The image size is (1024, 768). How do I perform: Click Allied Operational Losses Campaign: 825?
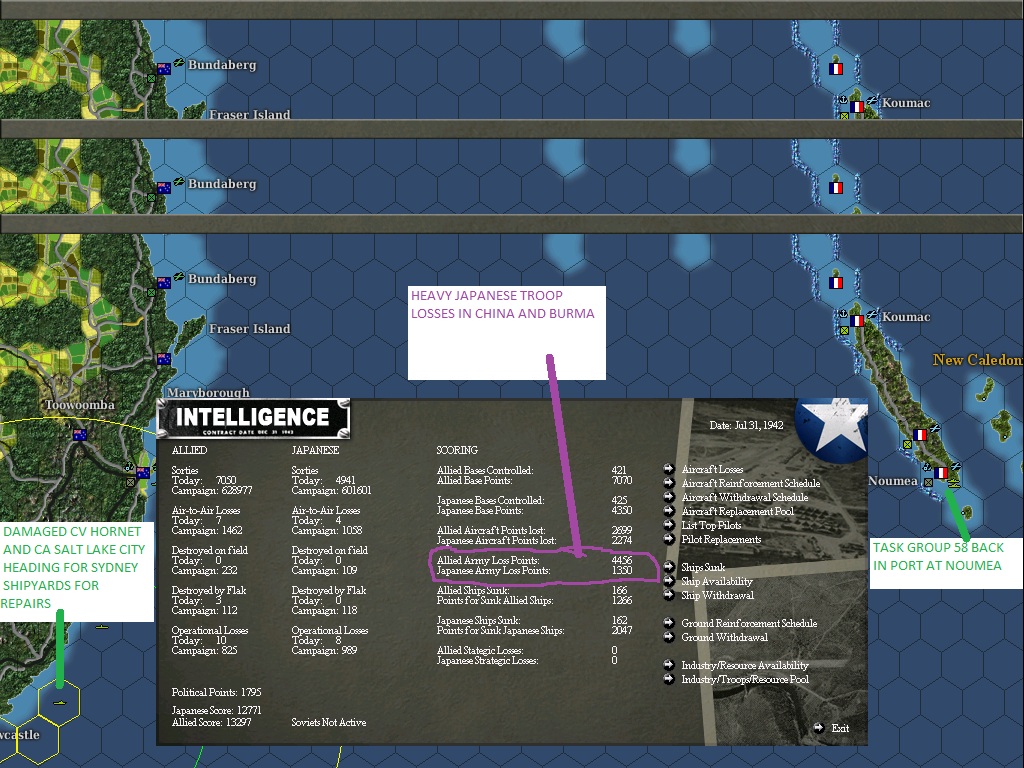(x=204, y=650)
